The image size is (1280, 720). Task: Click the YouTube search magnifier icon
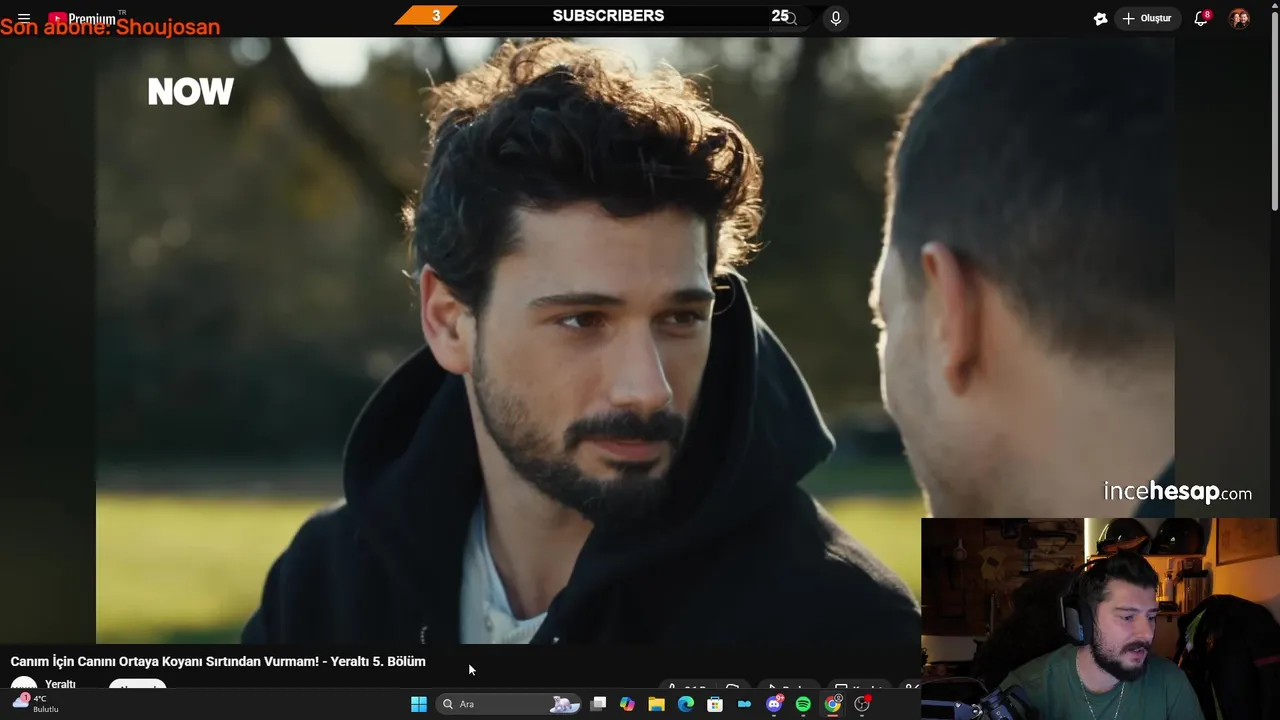790,18
